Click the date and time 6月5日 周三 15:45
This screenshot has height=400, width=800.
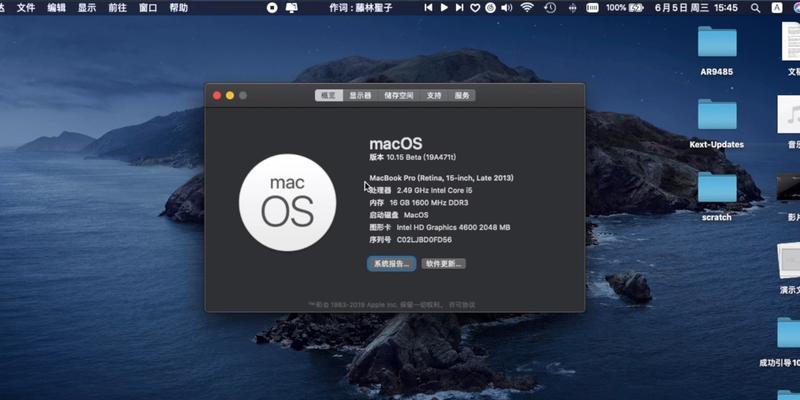(x=696, y=8)
